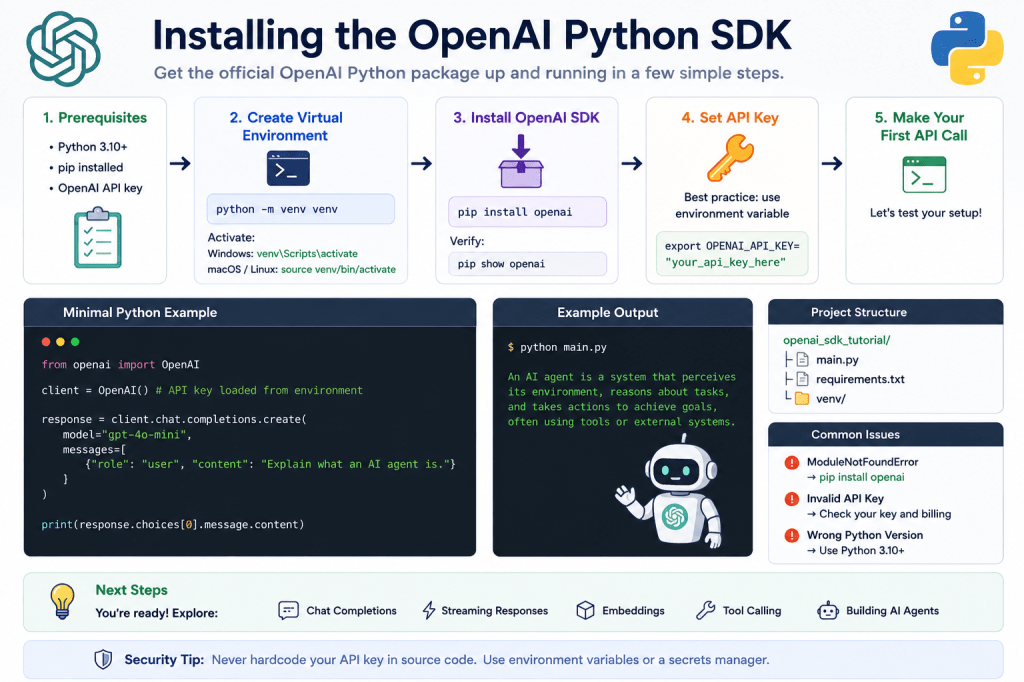Click the checklist clipboard icon under Prerequisites
Screen dimensions: 1024x682
click(98, 238)
